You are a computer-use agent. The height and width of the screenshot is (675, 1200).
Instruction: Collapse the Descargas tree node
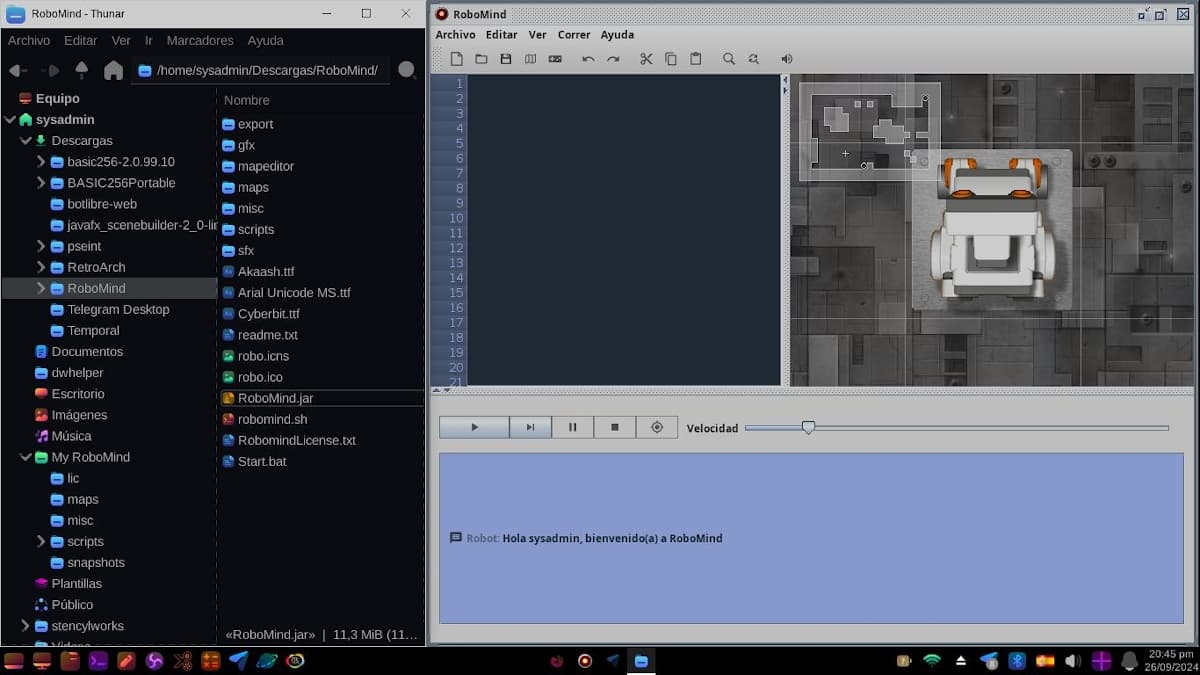[26, 141]
